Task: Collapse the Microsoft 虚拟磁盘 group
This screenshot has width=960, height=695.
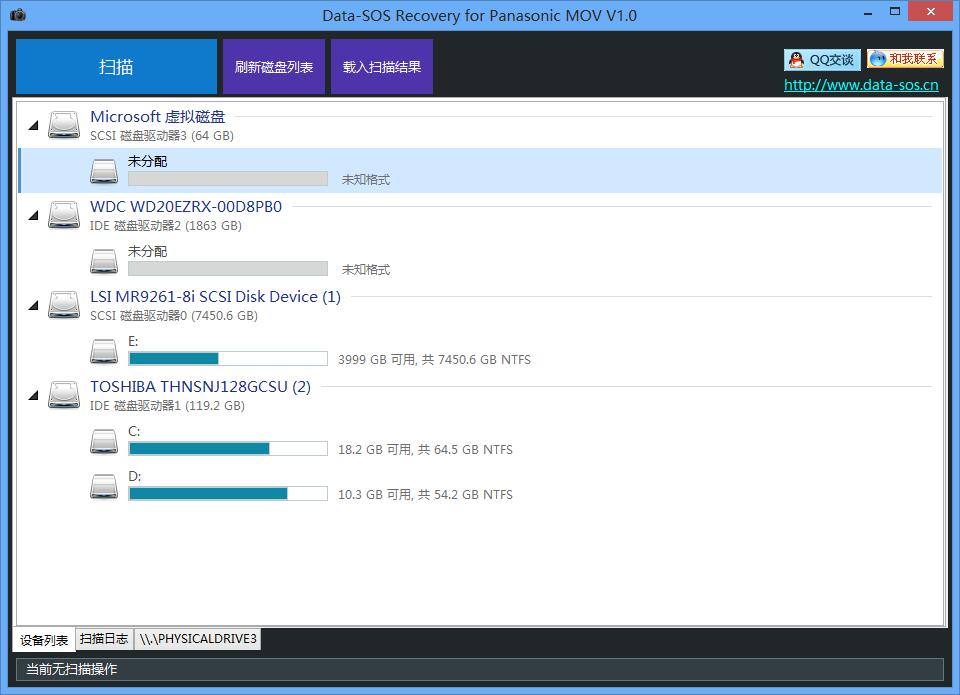Action: tap(33, 126)
